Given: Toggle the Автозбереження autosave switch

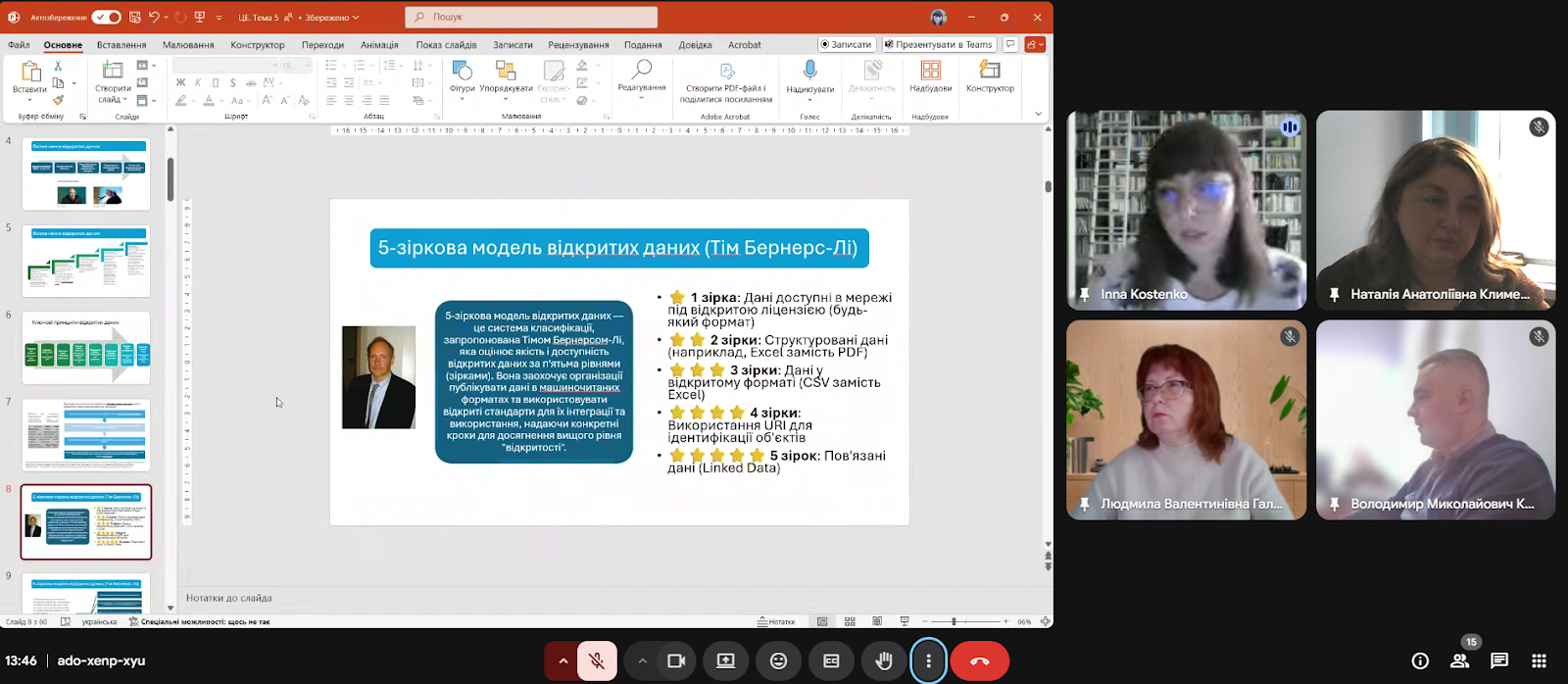Looking at the screenshot, I should 106,17.
